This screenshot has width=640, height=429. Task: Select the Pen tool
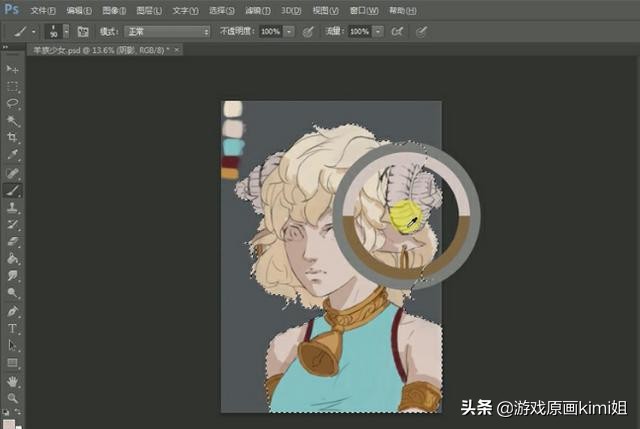coord(12,311)
